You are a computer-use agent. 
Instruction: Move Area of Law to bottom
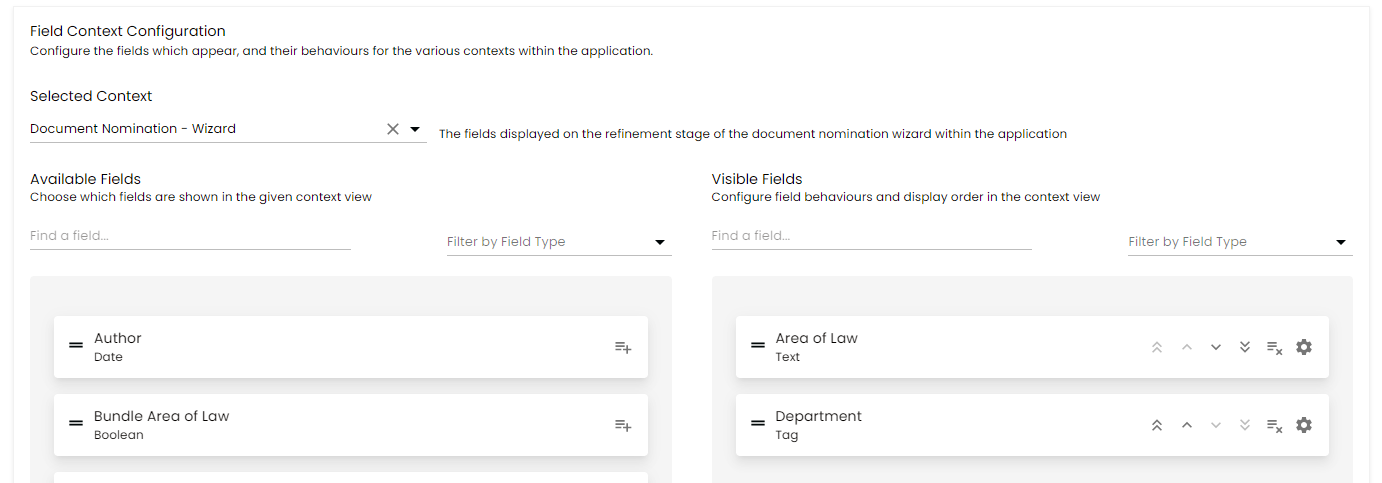(1245, 347)
